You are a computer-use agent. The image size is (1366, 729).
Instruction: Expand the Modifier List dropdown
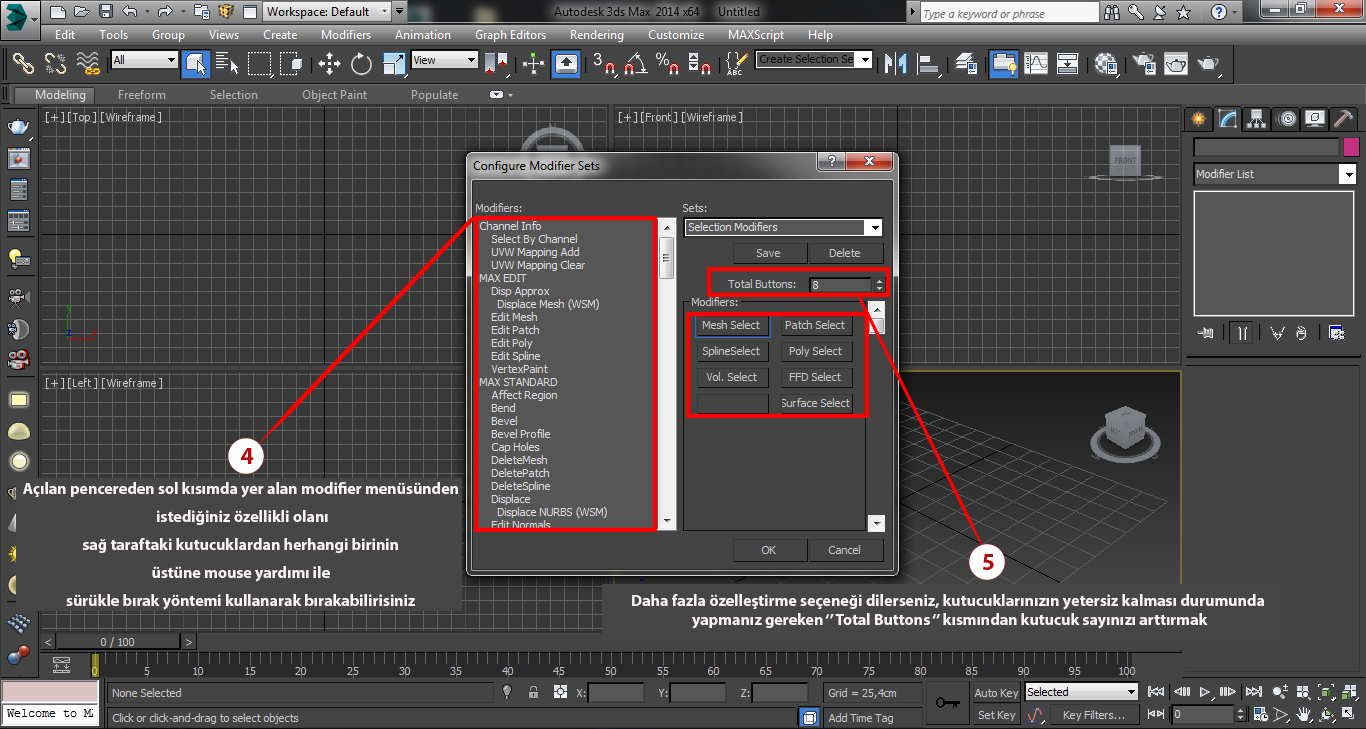coord(1274,174)
